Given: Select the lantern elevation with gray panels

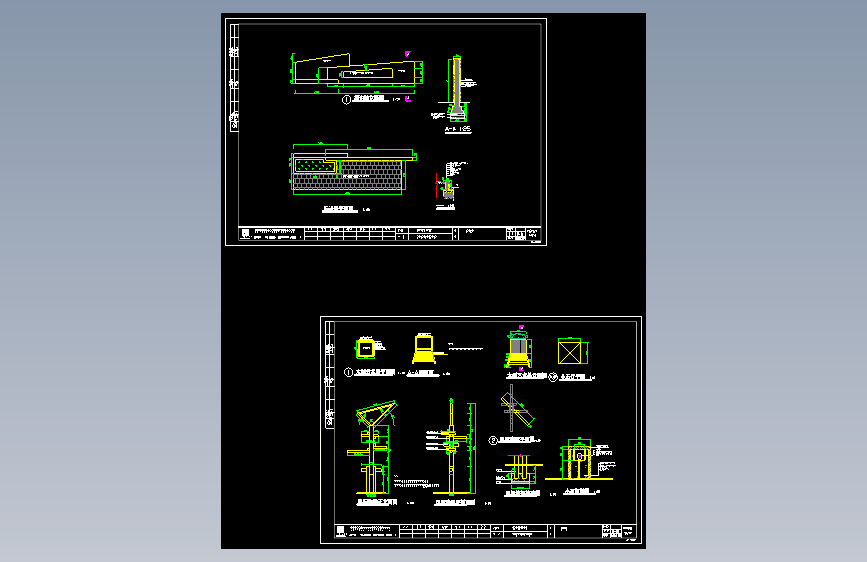Looking at the screenshot, I should (x=519, y=349).
